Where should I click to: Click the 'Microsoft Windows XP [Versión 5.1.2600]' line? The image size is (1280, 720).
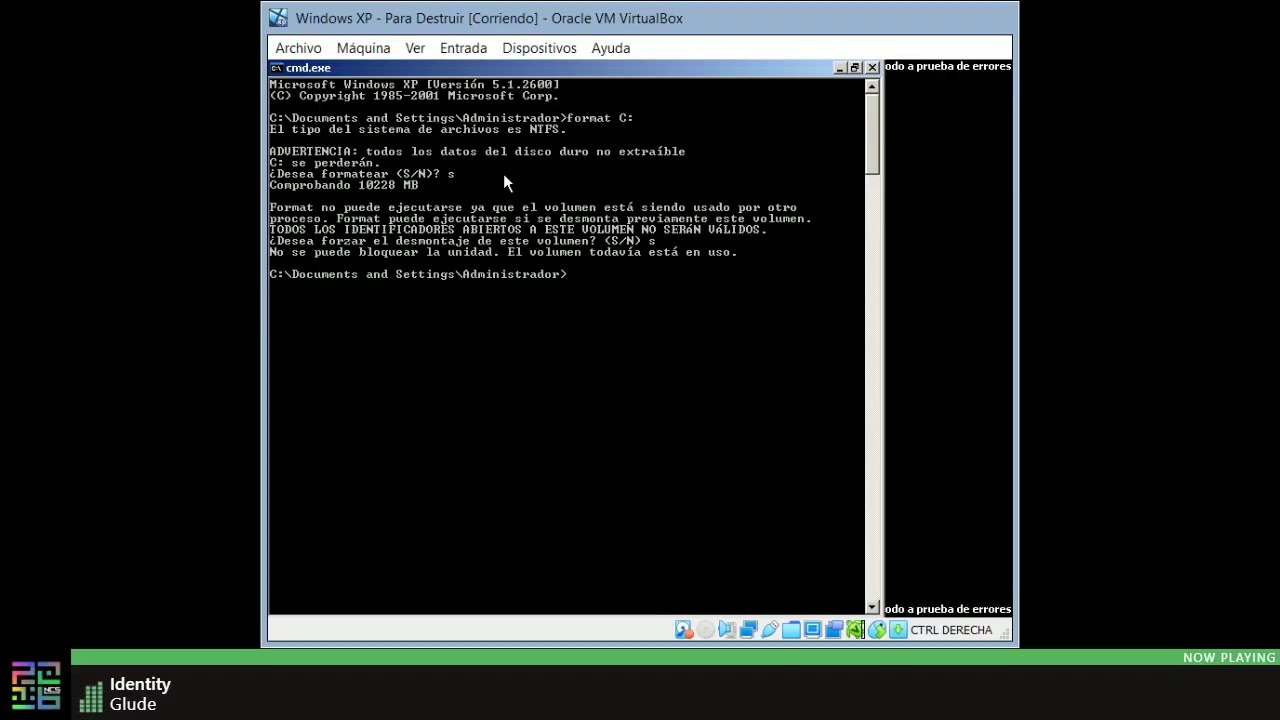414,85
